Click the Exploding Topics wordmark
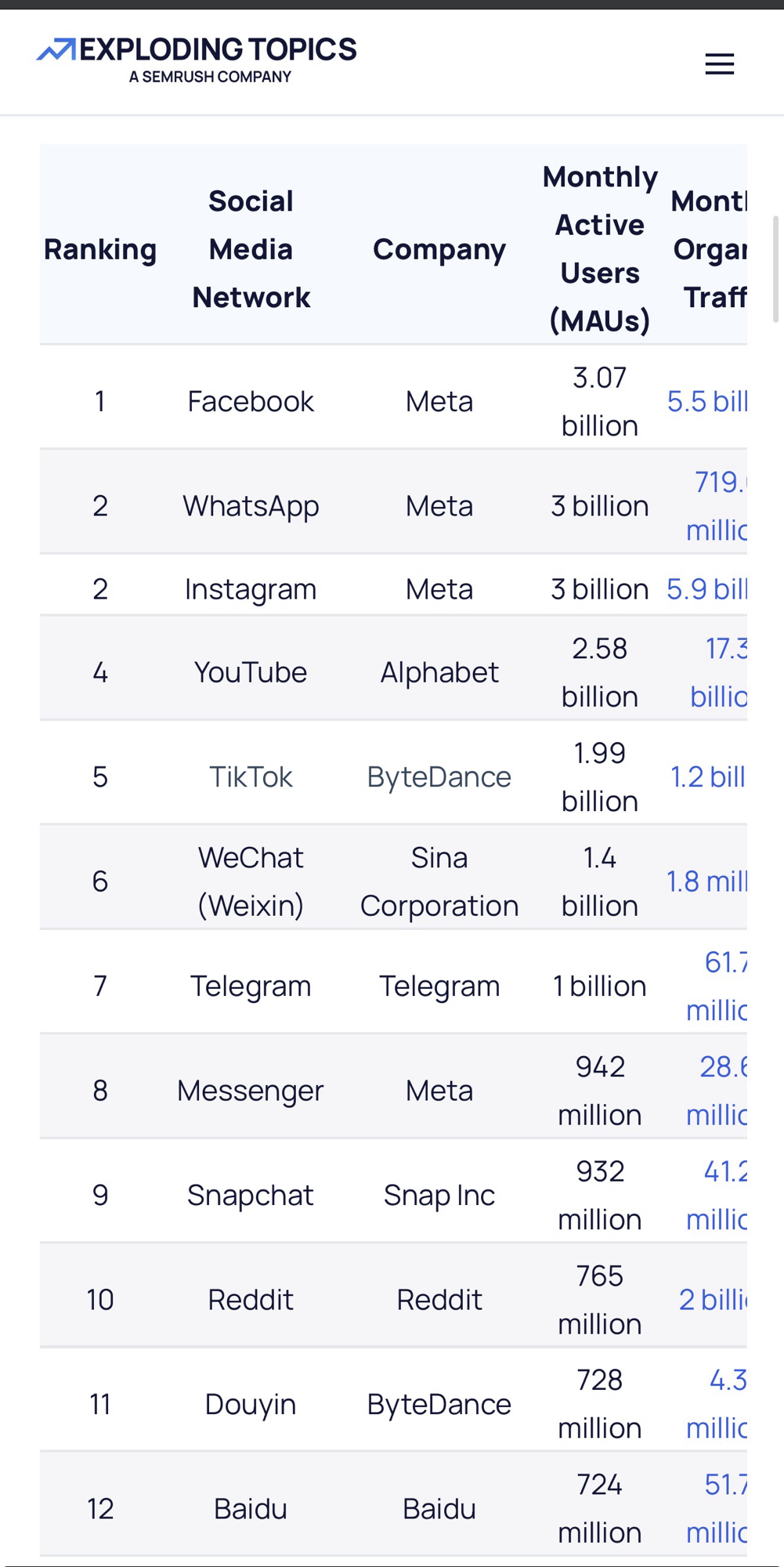The image size is (784, 1567). 218,50
